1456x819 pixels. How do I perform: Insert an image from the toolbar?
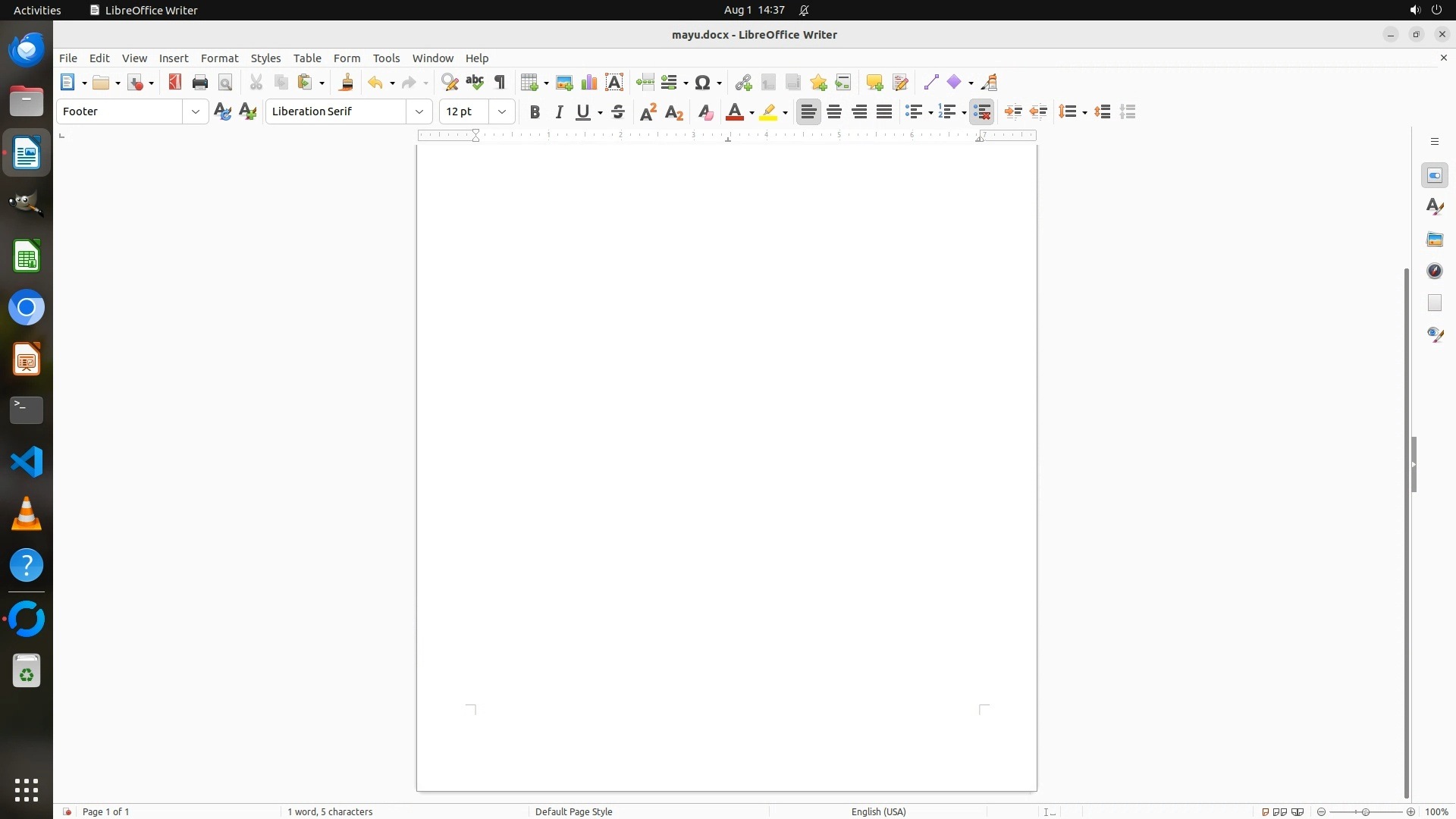564,83
